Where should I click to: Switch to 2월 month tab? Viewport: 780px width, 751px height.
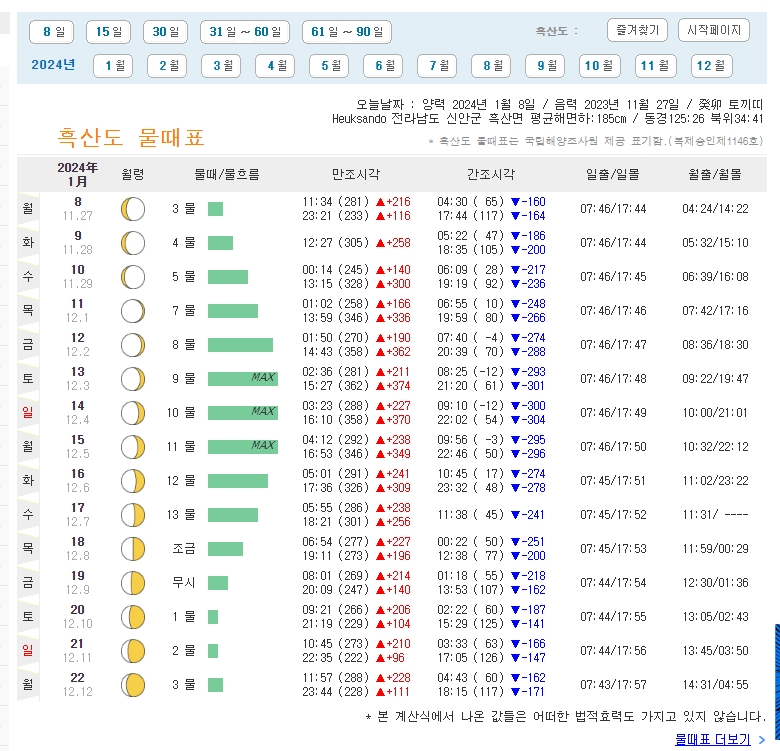pyautogui.click(x=167, y=66)
